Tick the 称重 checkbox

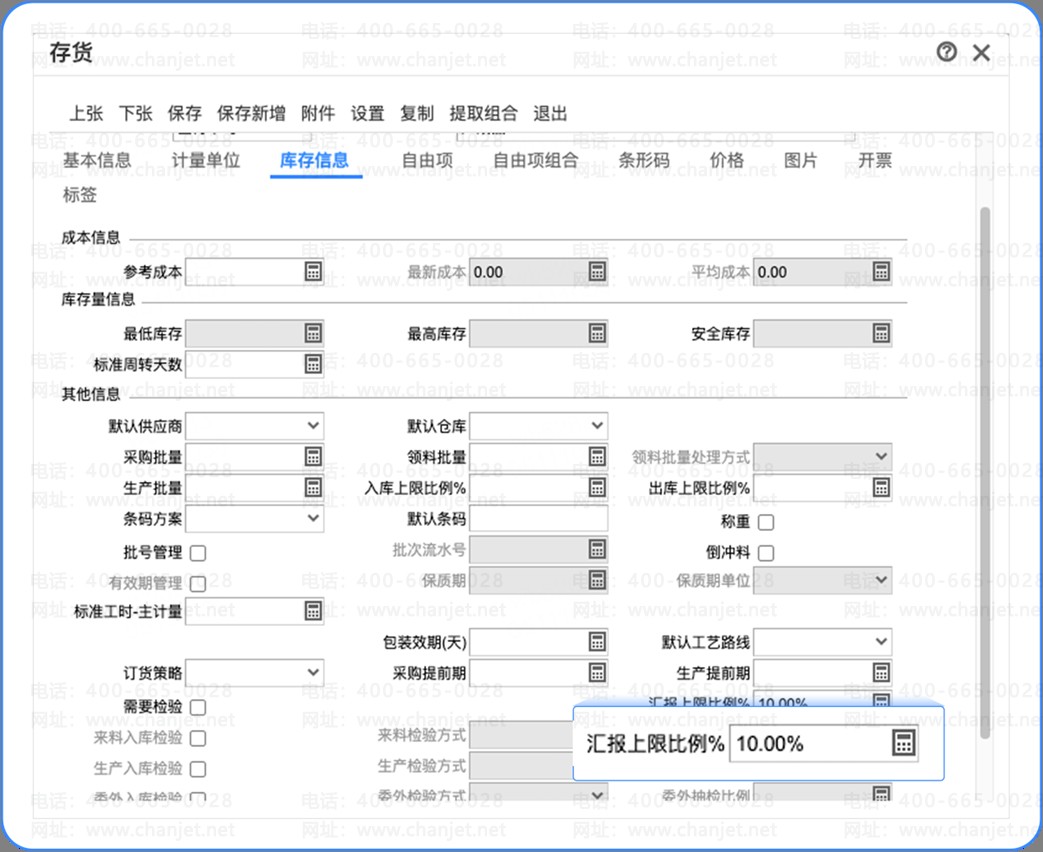[x=766, y=522]
